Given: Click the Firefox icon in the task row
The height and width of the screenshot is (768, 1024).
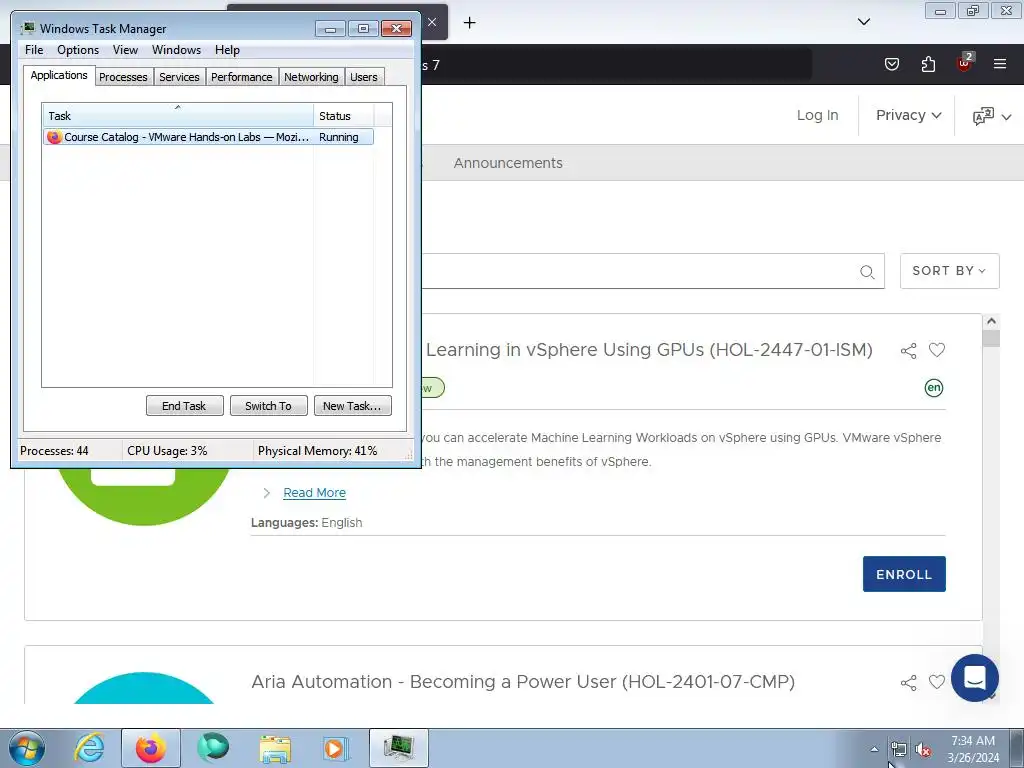Looking at the screenshot, I should tap(54, 137).
